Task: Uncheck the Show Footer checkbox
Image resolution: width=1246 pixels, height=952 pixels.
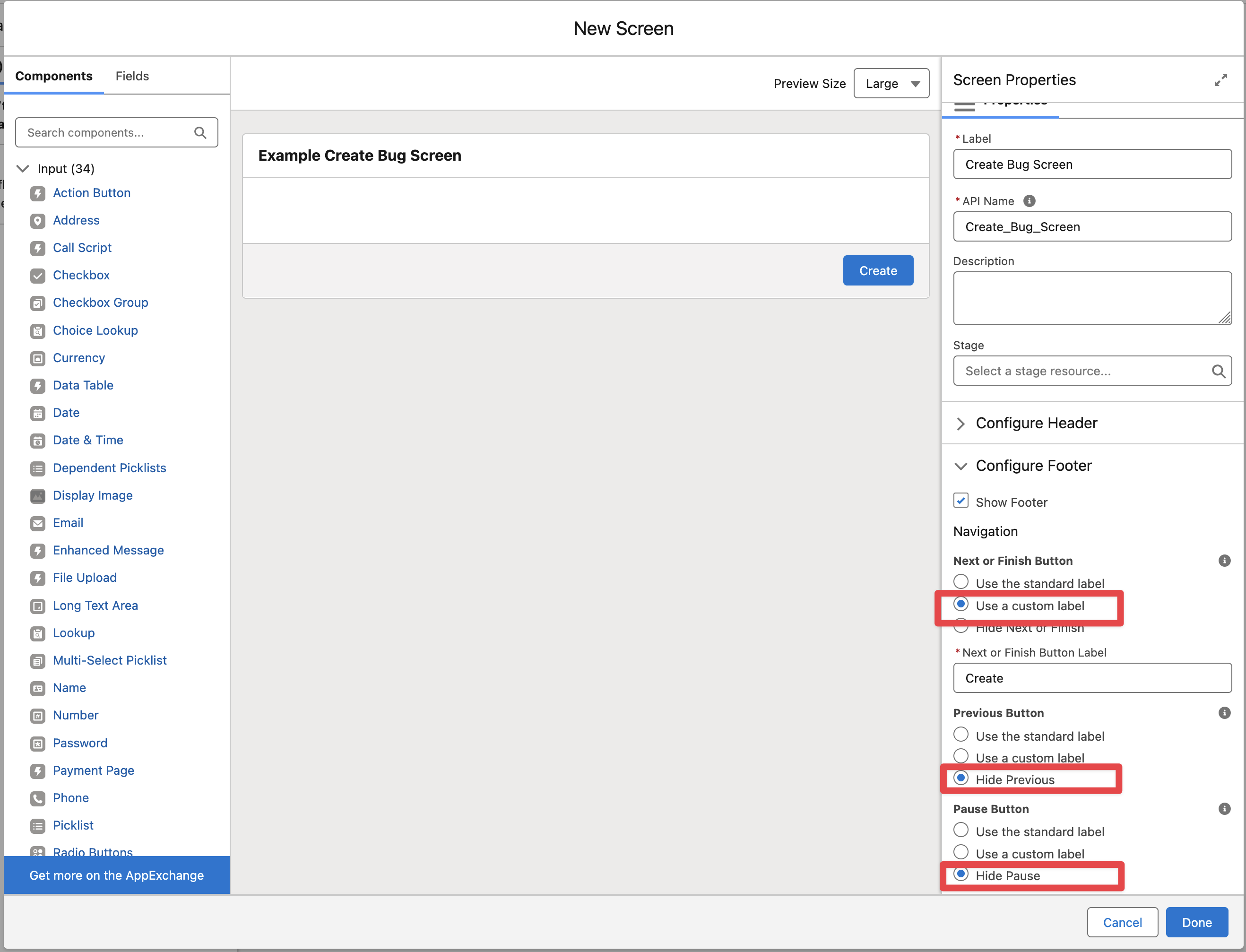Action: pos(960,501)
